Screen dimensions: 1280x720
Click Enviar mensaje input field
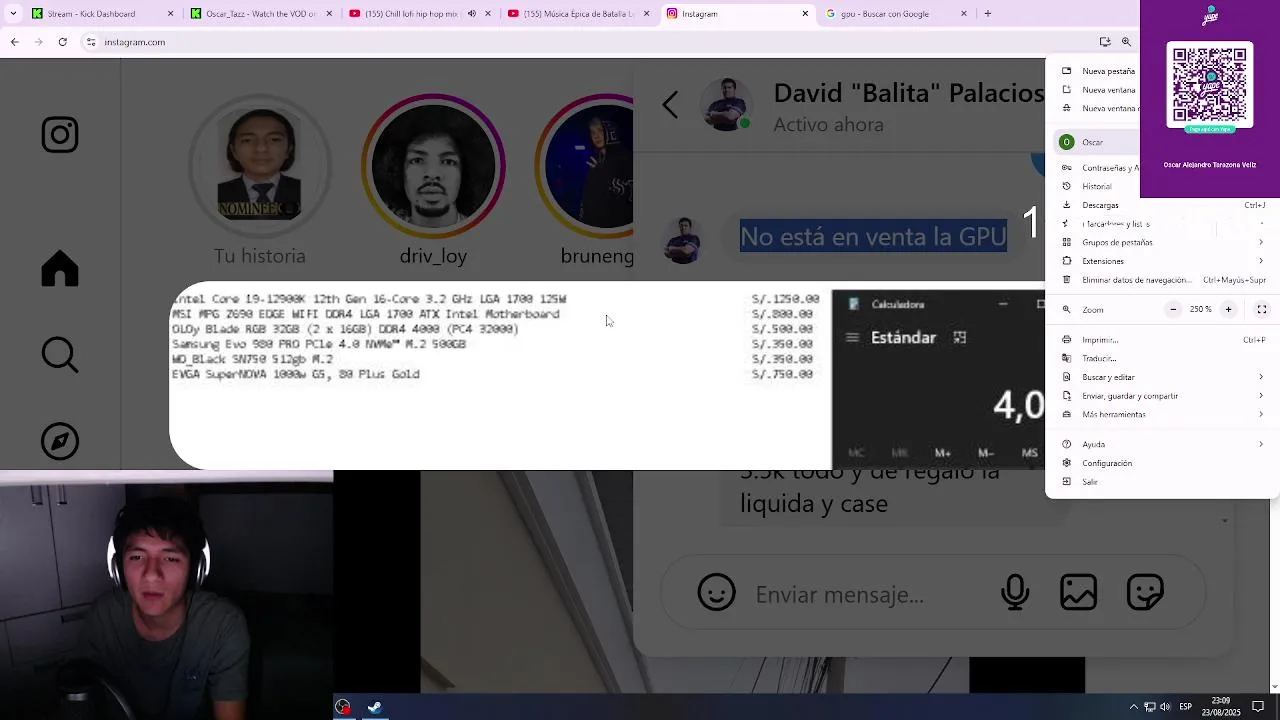[x=840, y=594]
